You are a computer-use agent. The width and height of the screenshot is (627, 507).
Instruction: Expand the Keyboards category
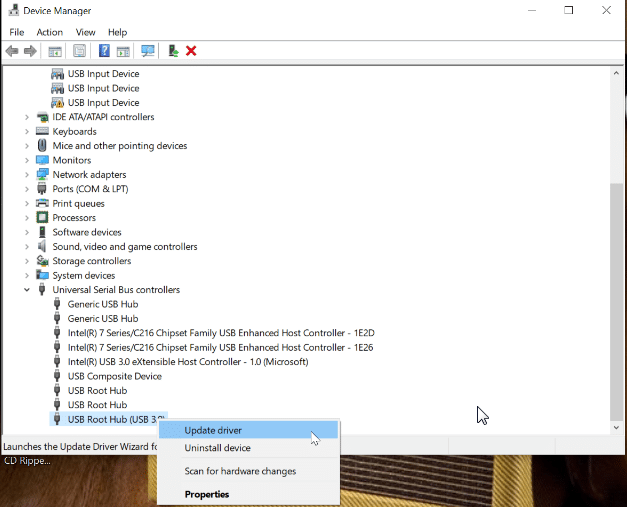[x=27, y=132]
